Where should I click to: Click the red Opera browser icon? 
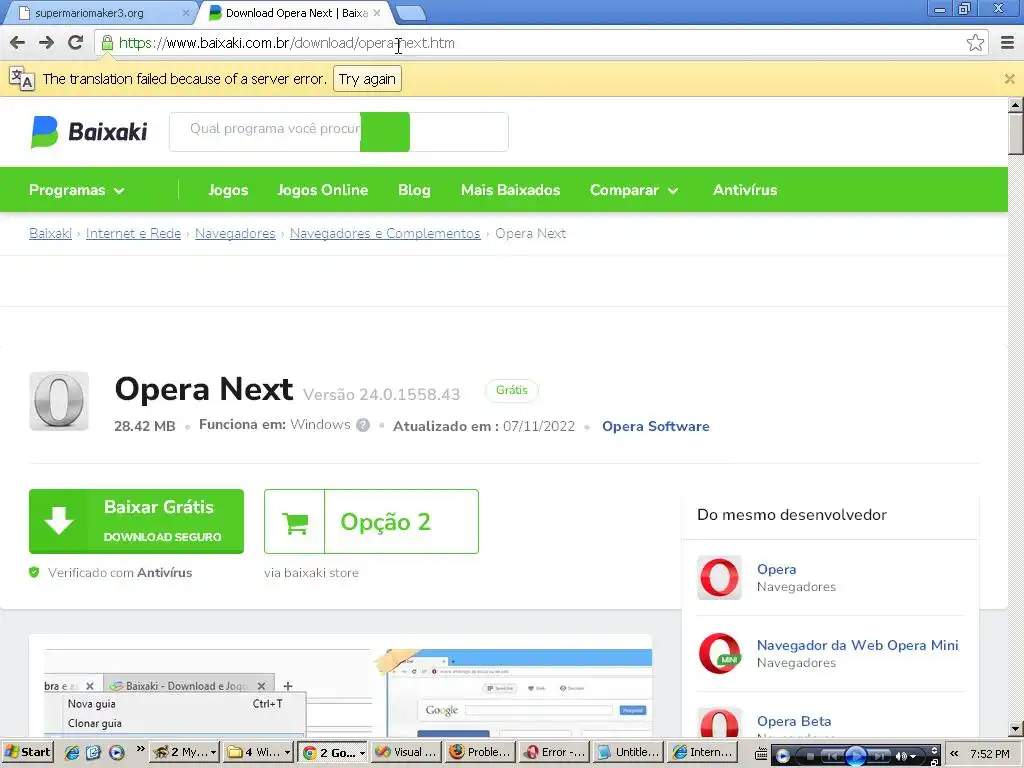(x=719, y=577)
